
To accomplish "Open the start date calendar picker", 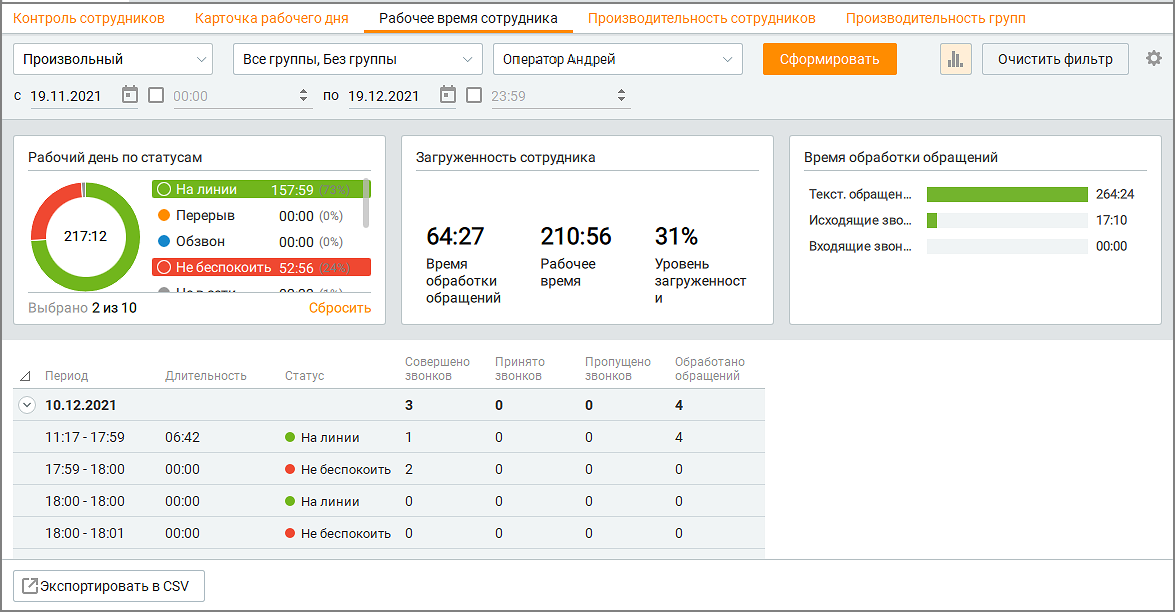I will [x=130, y=95].
